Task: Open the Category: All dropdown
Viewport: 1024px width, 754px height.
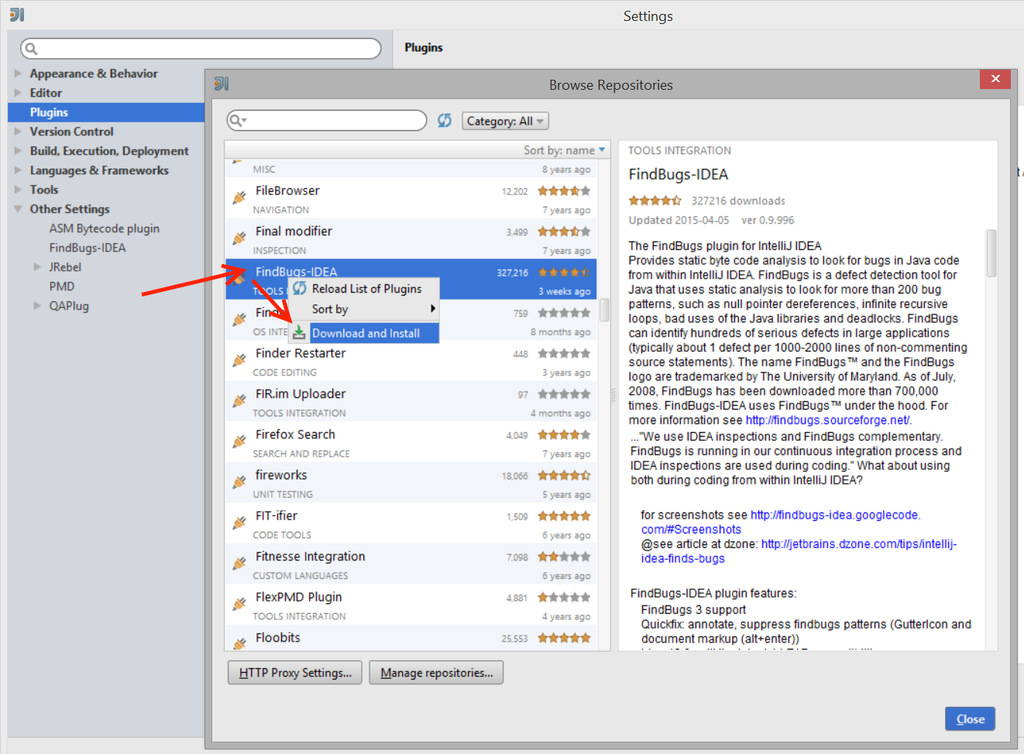Action: [x=505, y=121]
